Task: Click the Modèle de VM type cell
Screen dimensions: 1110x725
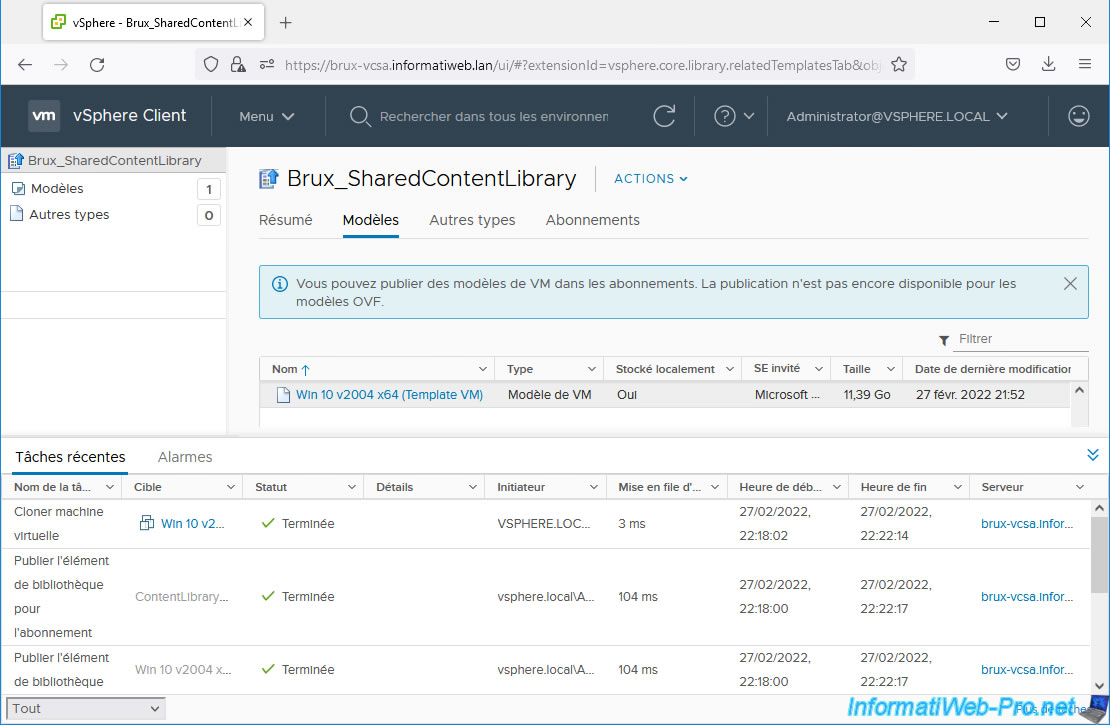Action: point(549,395)
